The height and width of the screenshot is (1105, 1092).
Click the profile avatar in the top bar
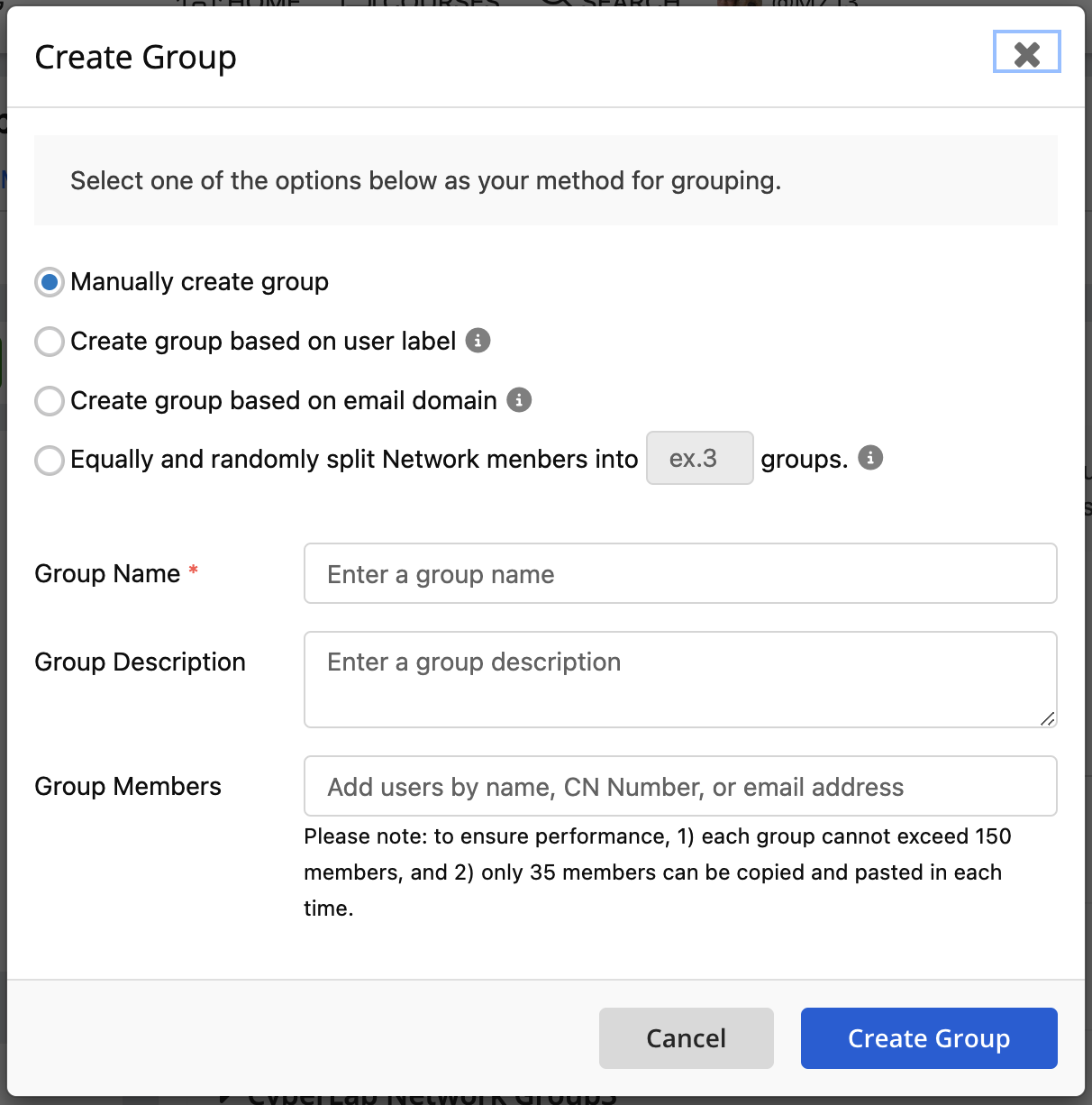pos(741,5)
